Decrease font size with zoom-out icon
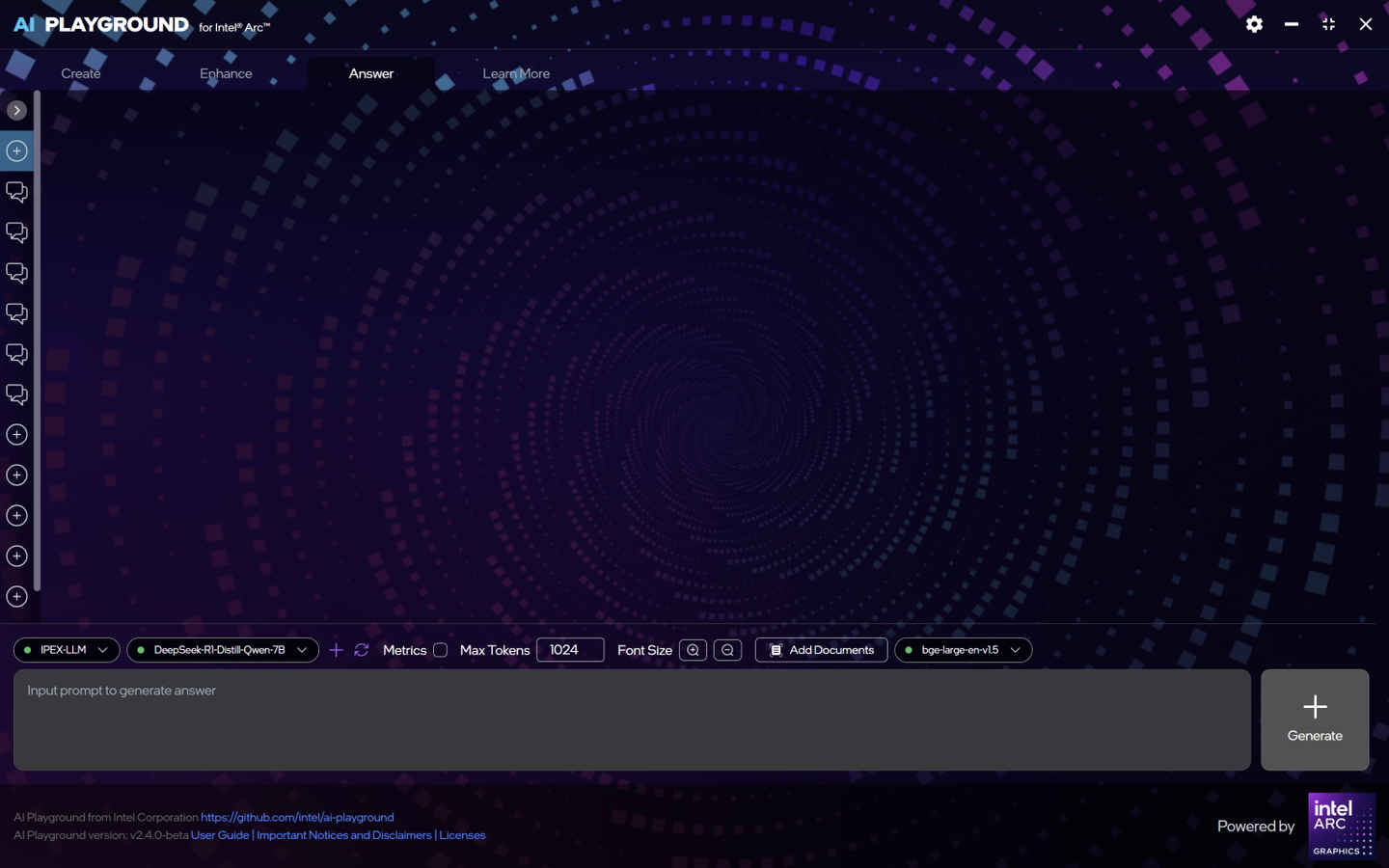This screenshot has width=1389, height=868. (x=727, y=649)
